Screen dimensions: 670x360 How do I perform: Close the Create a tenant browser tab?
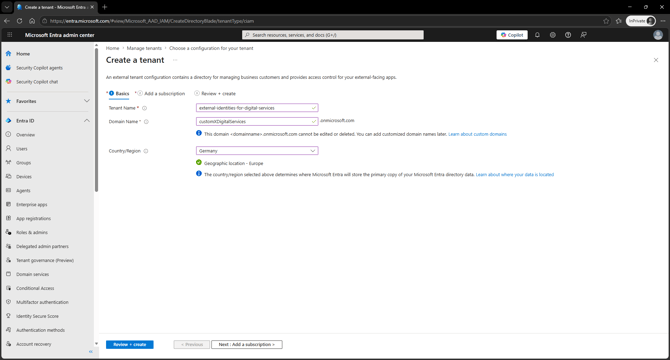92,7
